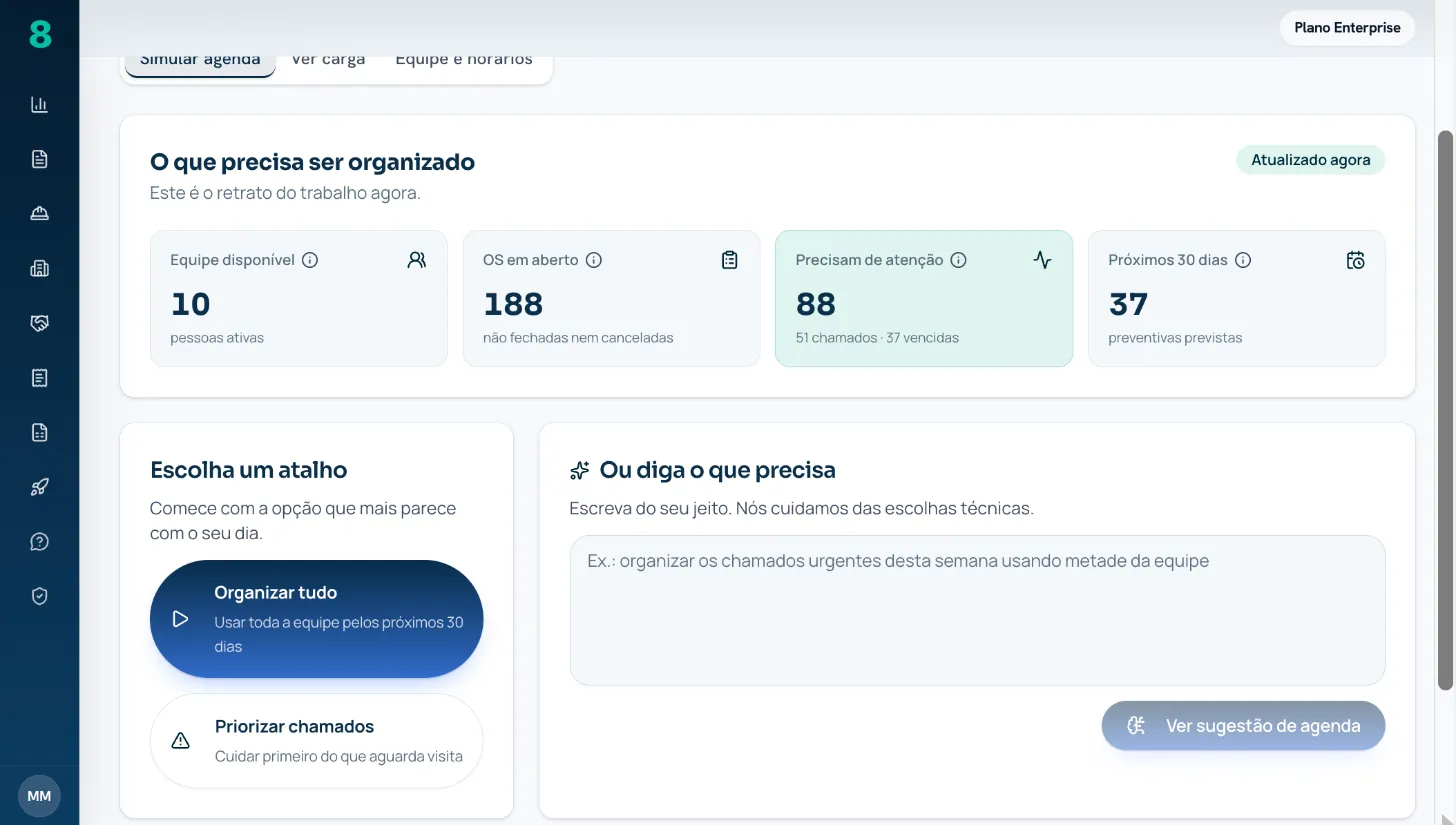Click the Organizar tudo shortcut
Viewport: 1456px width, 825px height.
coord(316,619)
